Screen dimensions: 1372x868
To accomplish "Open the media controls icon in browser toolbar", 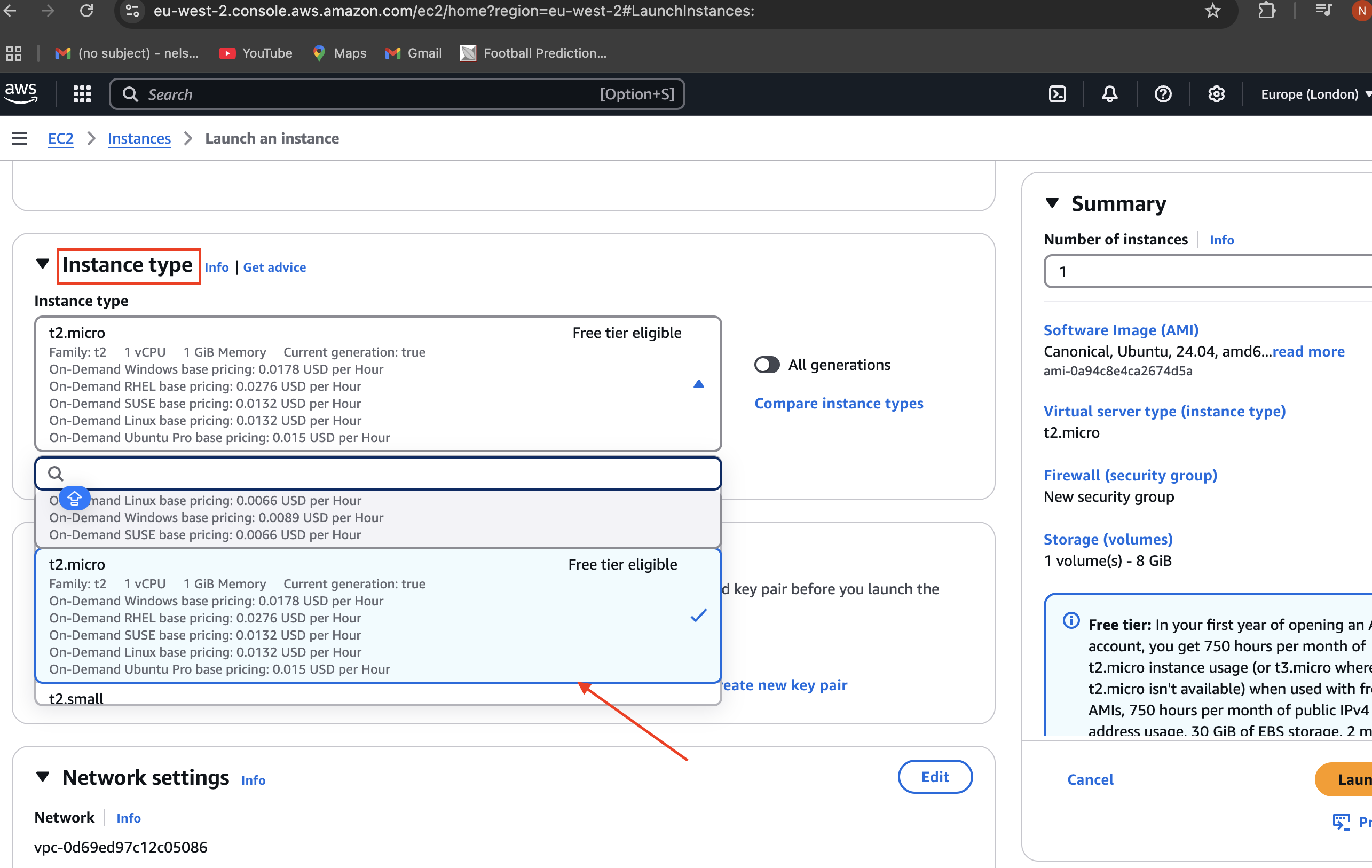I will click(1323, 10).
